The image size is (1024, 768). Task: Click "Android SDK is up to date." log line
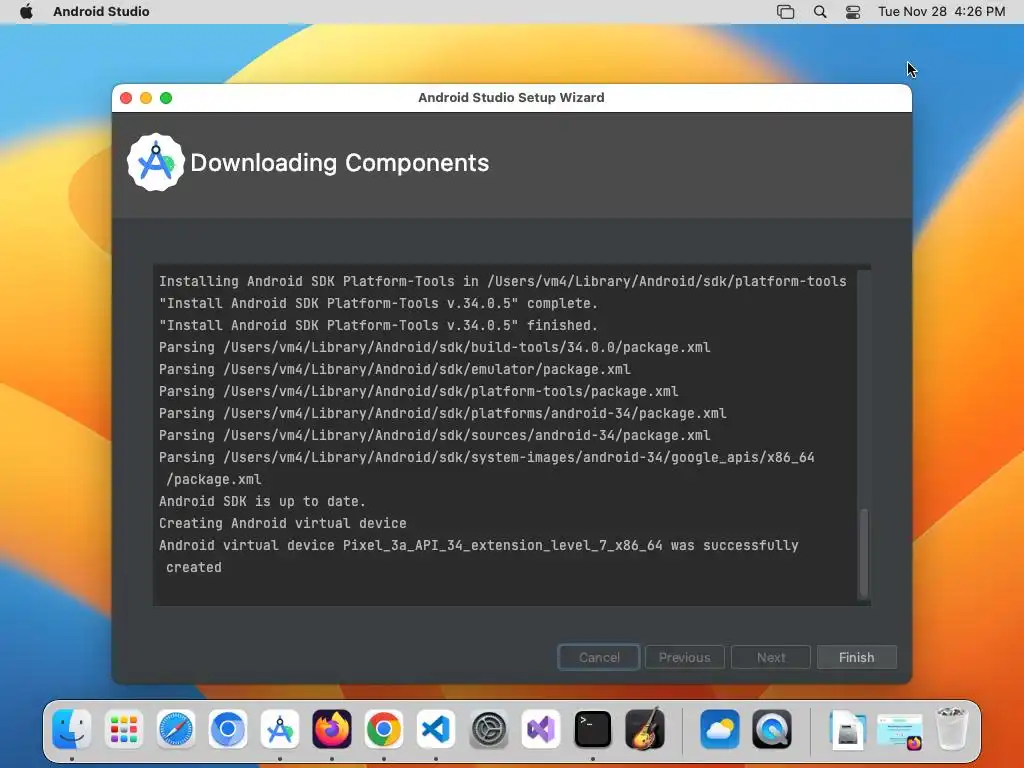262,502
